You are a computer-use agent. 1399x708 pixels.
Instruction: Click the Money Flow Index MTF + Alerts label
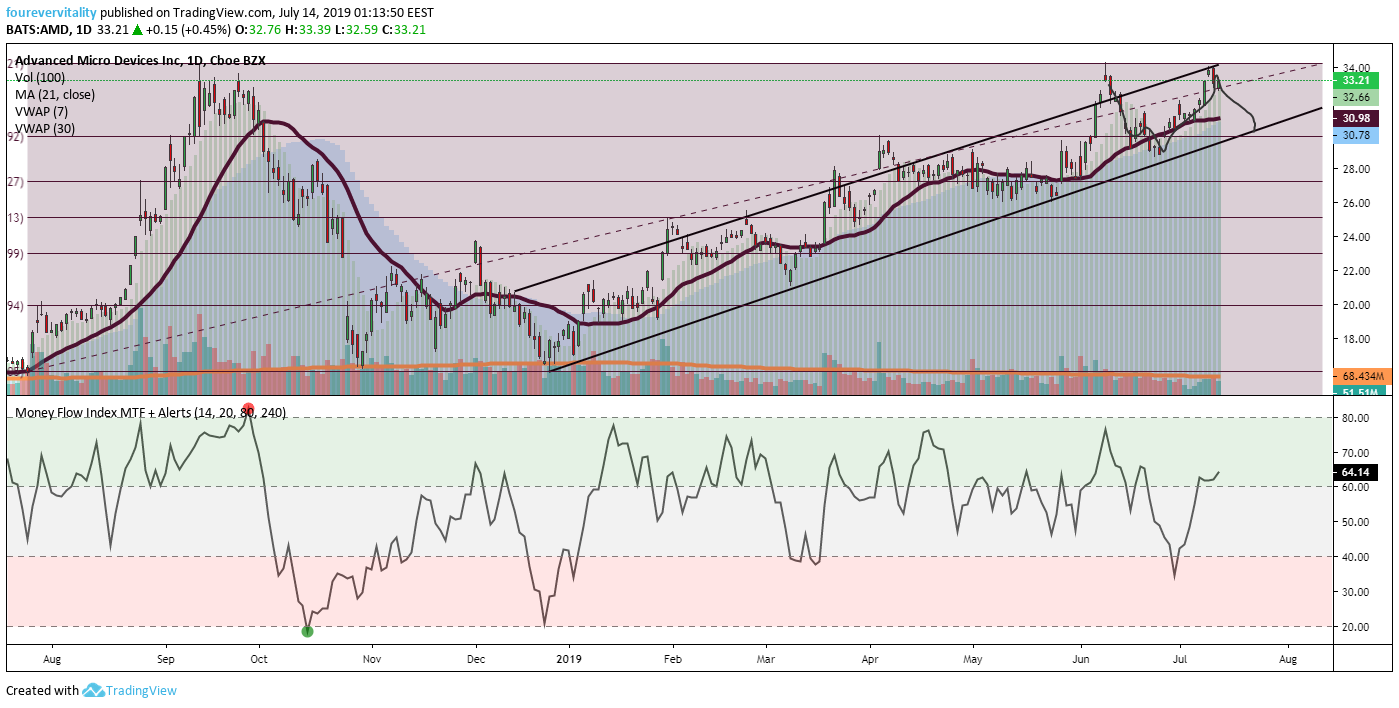click(149, 412)
